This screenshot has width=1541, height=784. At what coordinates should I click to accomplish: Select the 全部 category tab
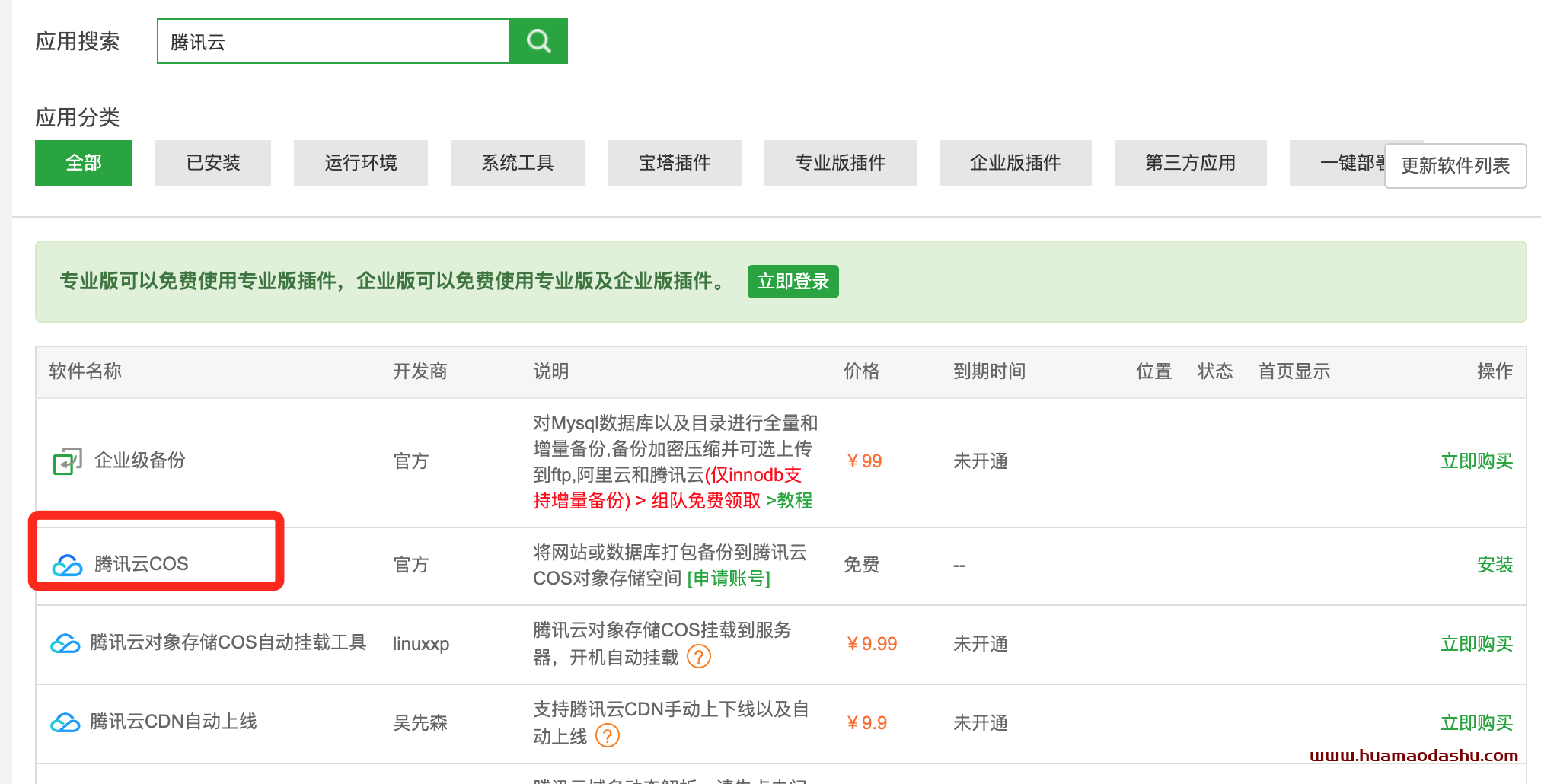pos(84,163)
